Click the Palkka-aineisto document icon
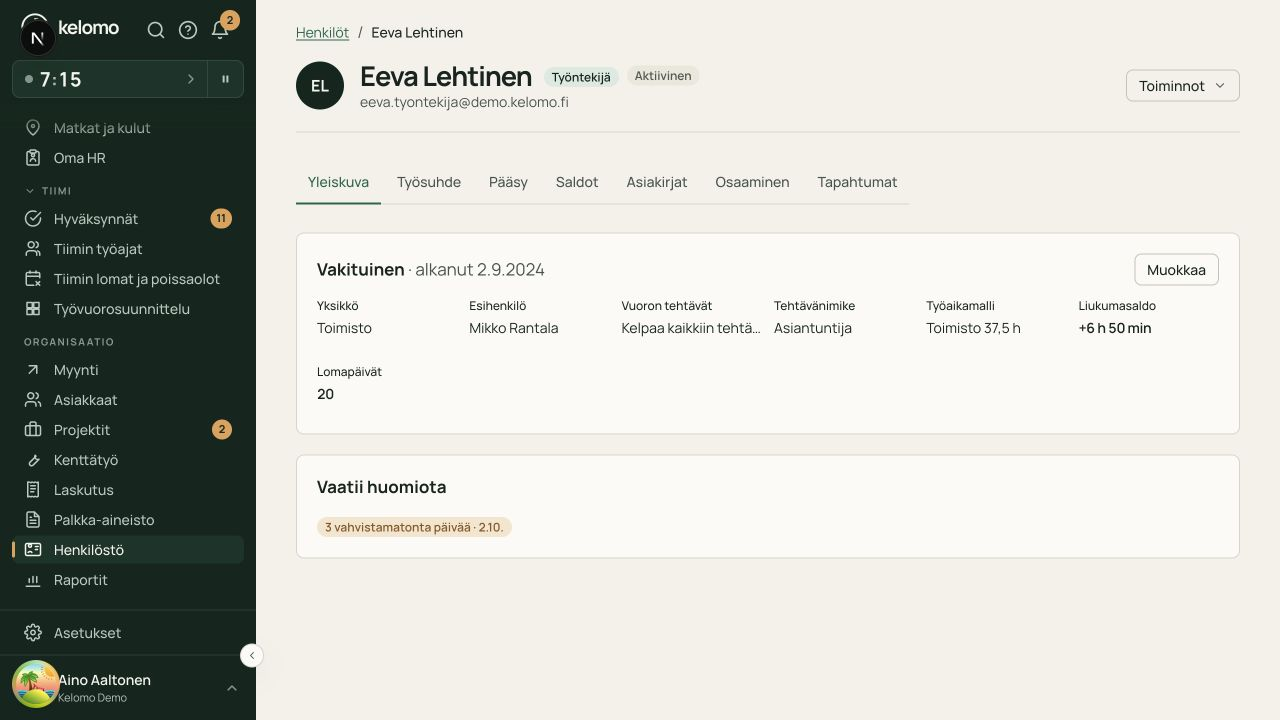 [33, 520]
